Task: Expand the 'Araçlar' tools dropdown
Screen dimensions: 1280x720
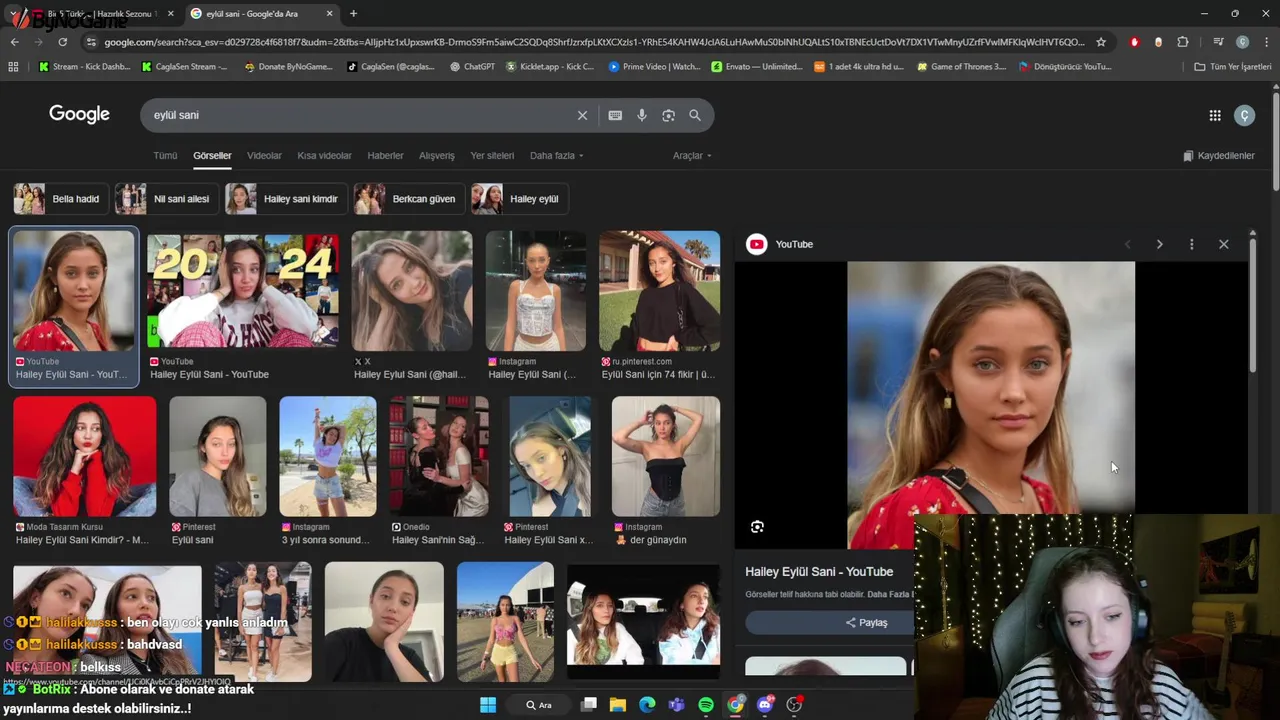Action: tap(692, 156)
